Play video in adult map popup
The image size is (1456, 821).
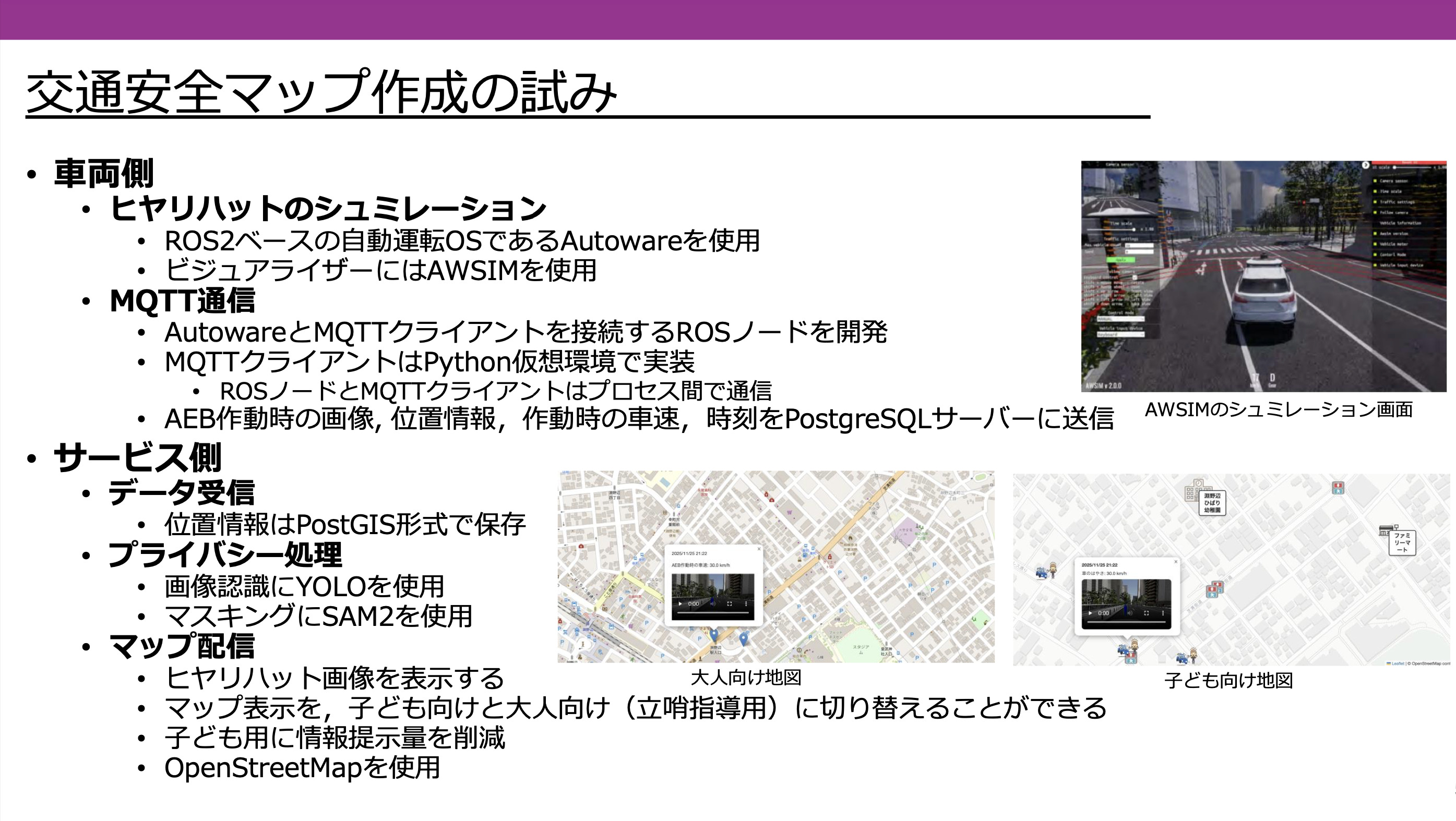point(680,603)
